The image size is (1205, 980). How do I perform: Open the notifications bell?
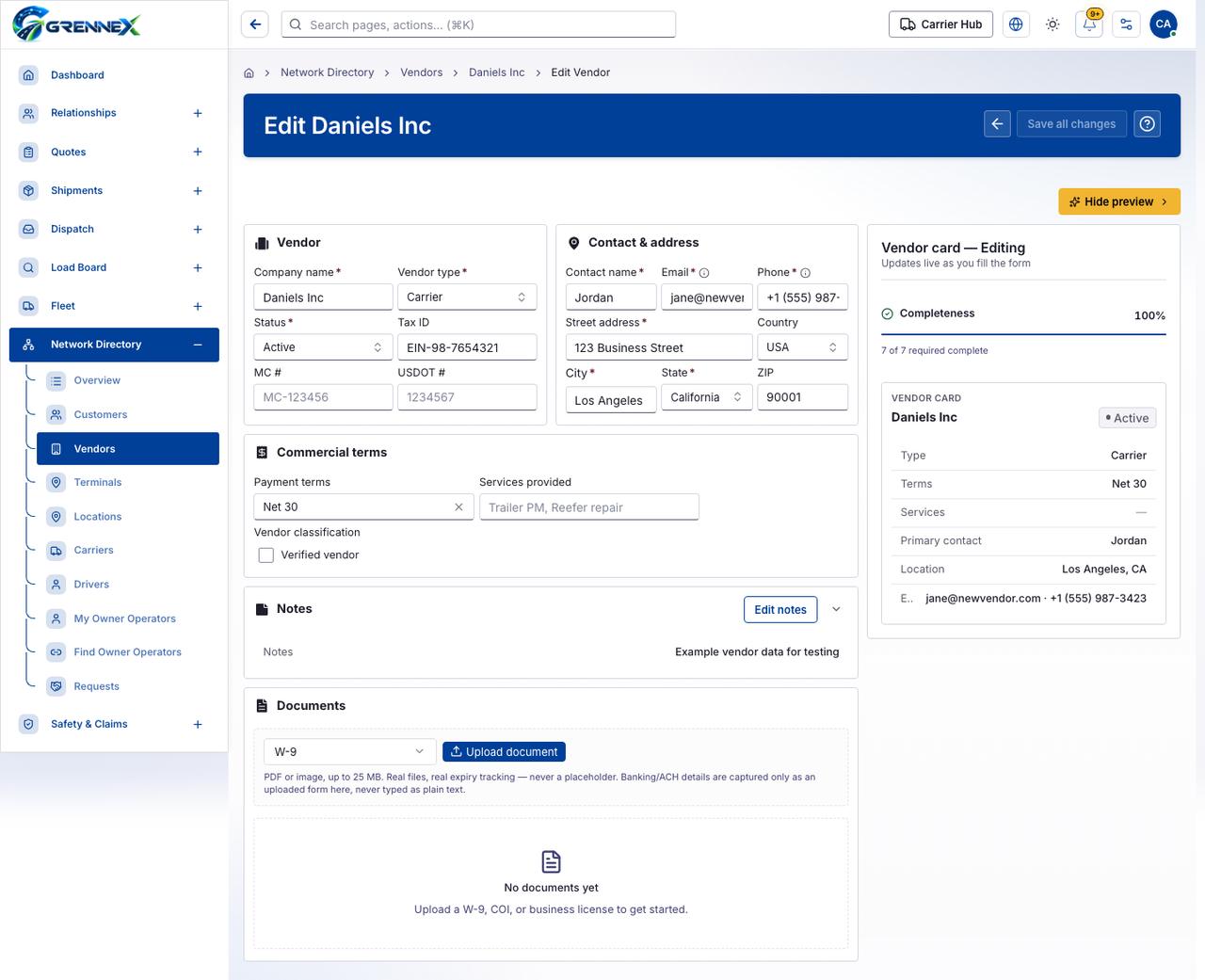pos(1089,24)
